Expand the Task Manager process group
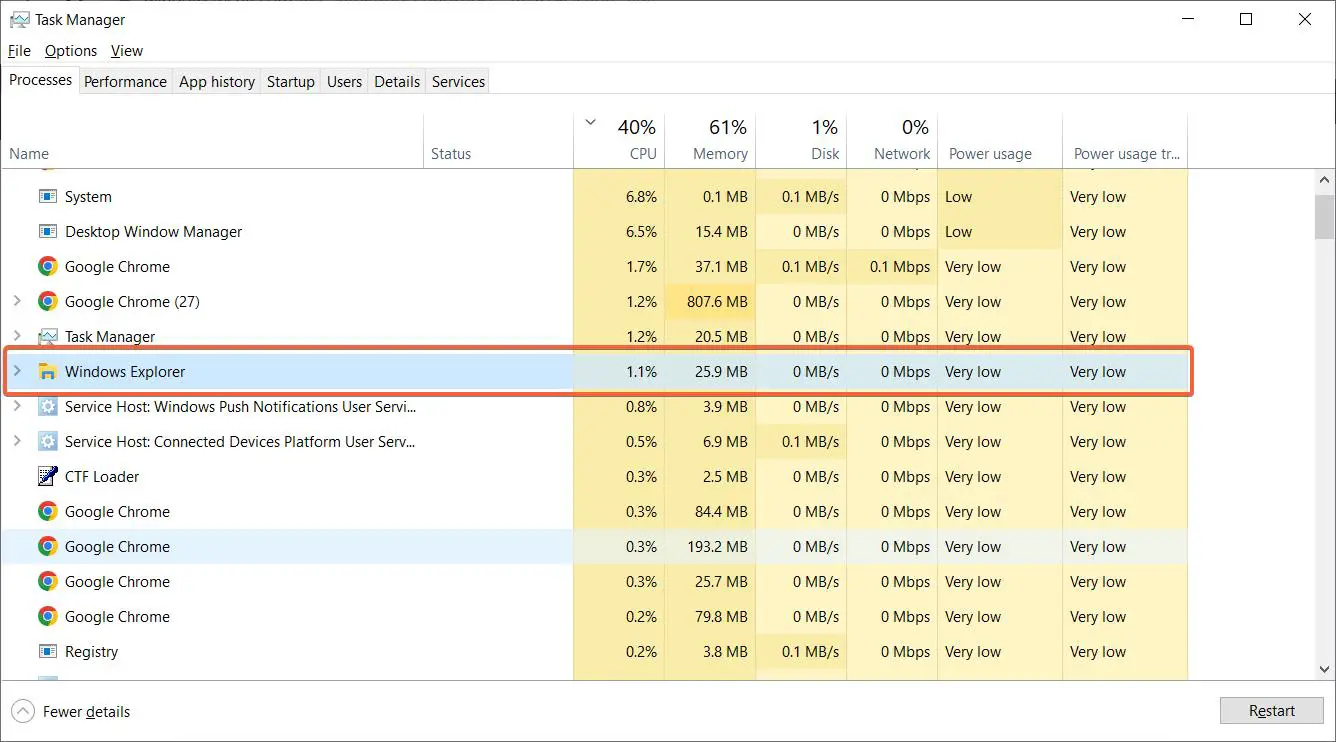The height and width of the screenshot is (742, 1336). 16,336
